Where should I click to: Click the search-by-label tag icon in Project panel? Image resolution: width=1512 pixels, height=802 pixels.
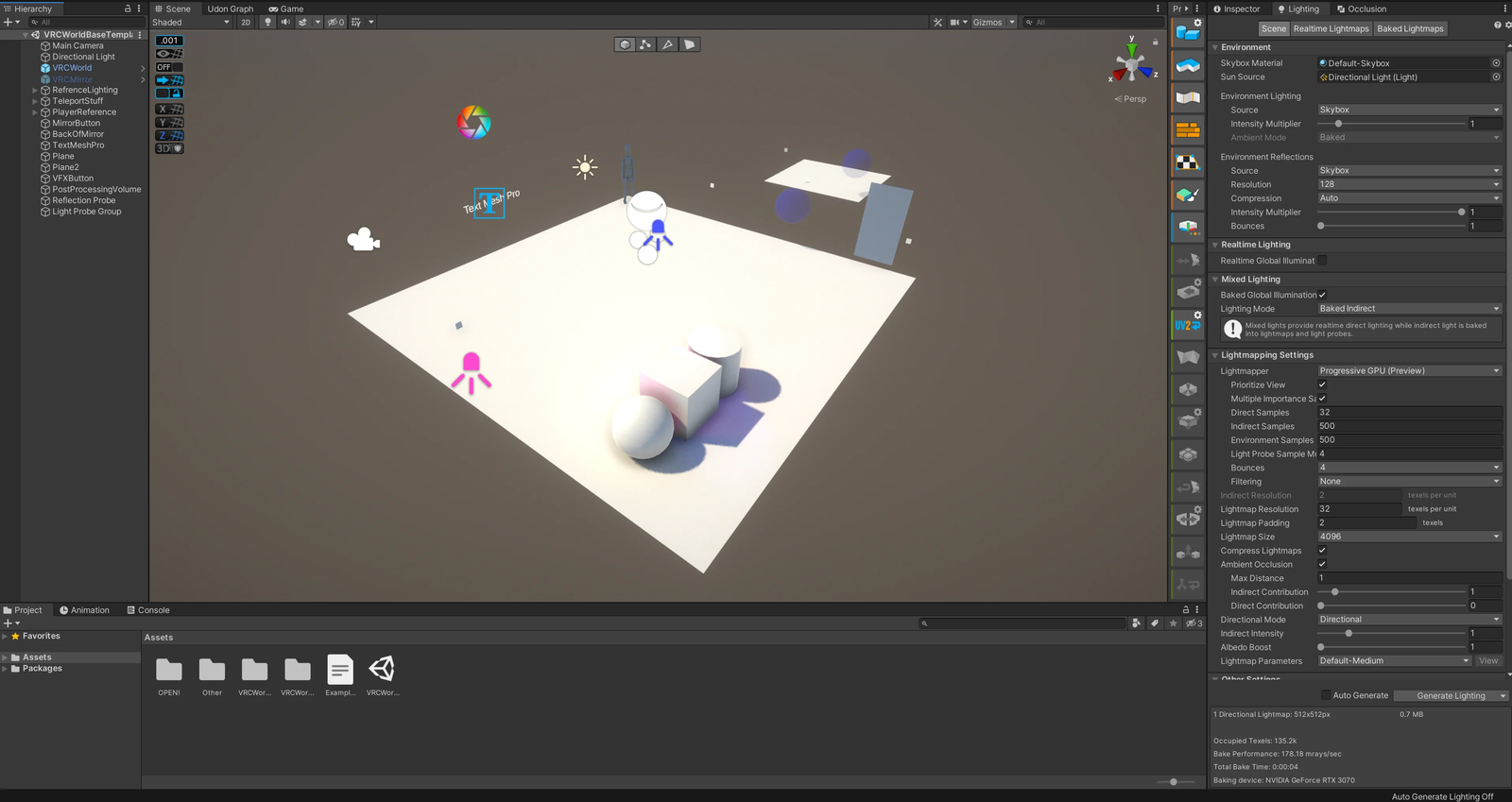point(1154,623)
